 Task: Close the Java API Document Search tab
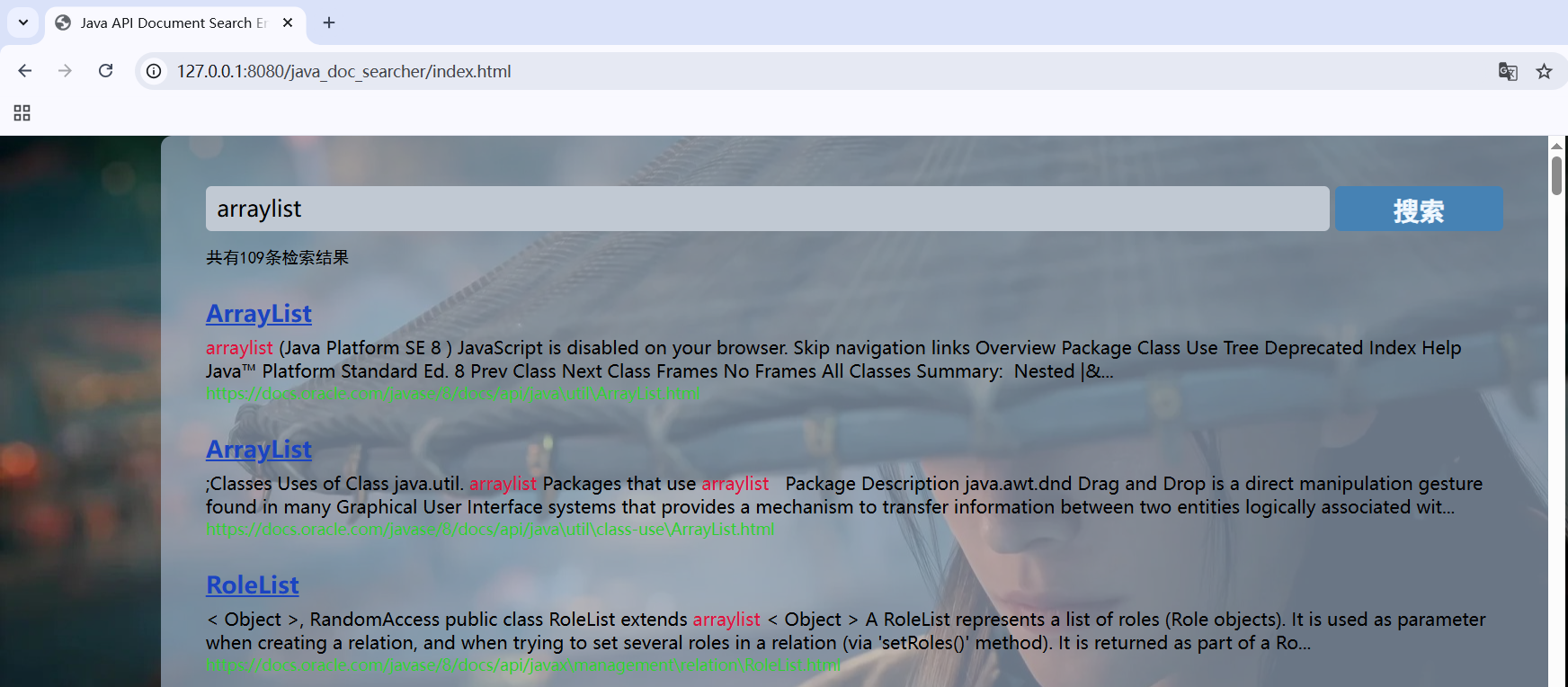pos(288,22)
